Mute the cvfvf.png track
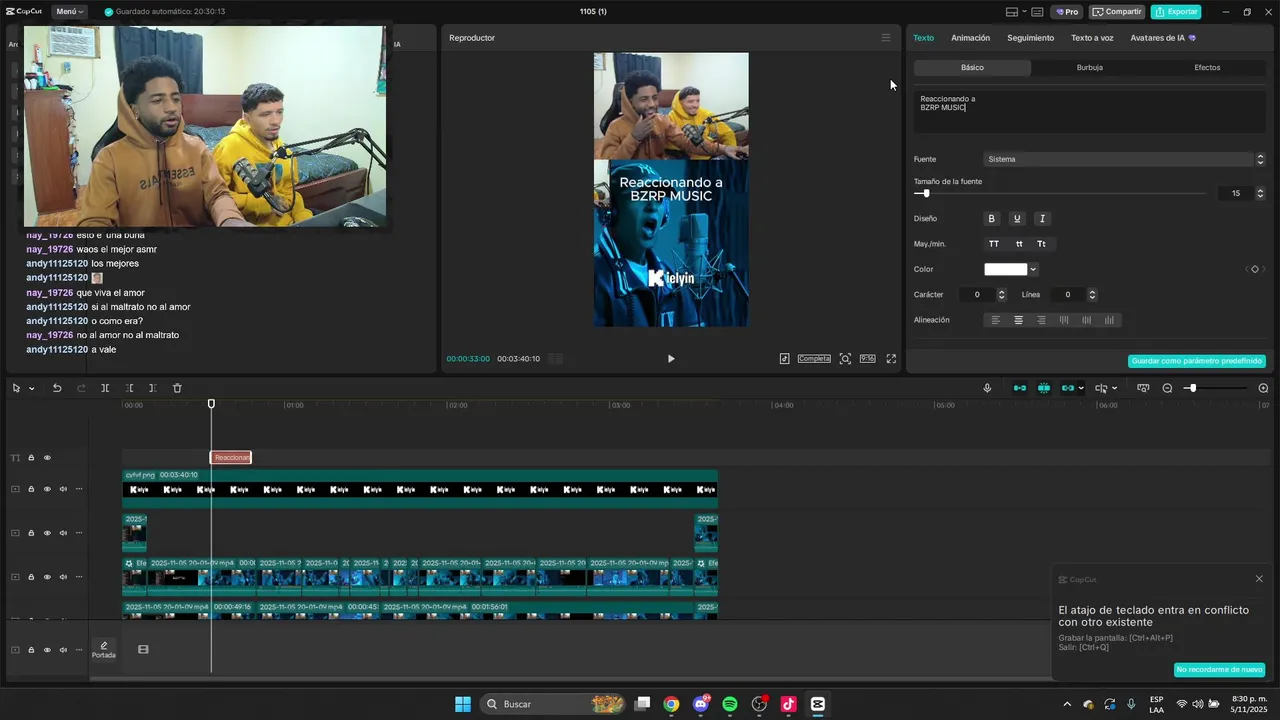 point(63,489)
